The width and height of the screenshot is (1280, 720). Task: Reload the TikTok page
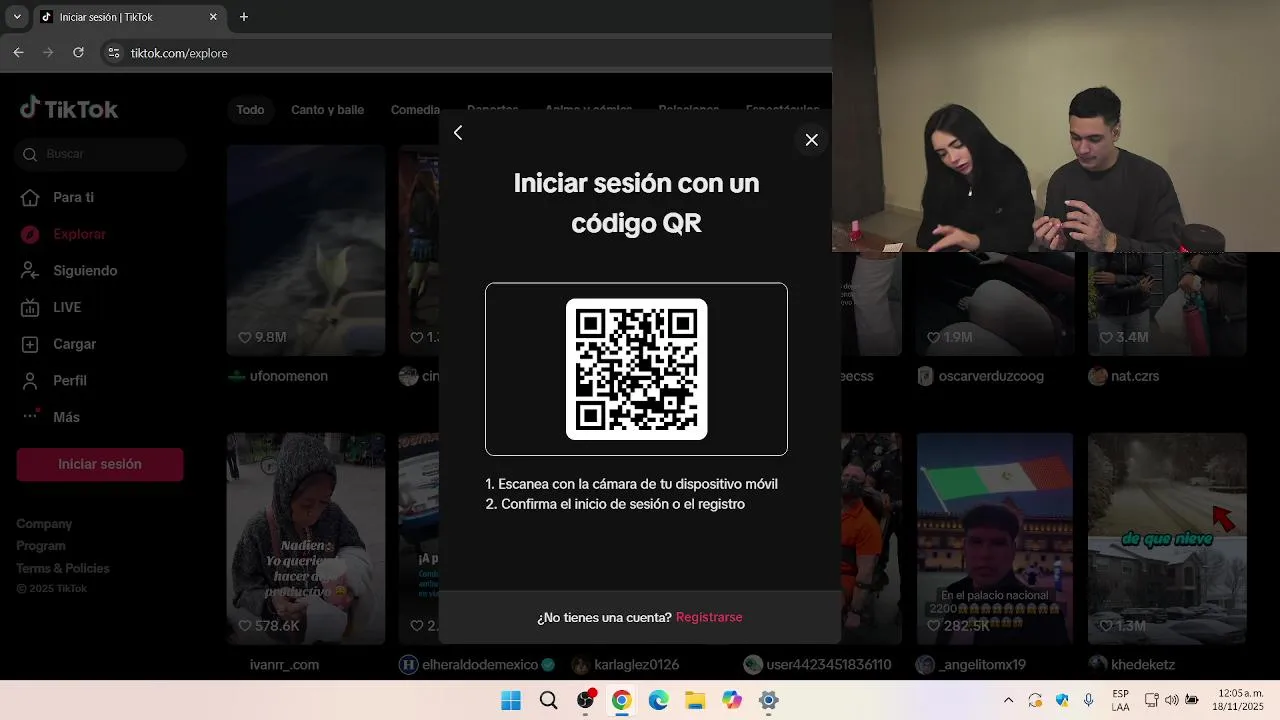[x=78, y=53]
